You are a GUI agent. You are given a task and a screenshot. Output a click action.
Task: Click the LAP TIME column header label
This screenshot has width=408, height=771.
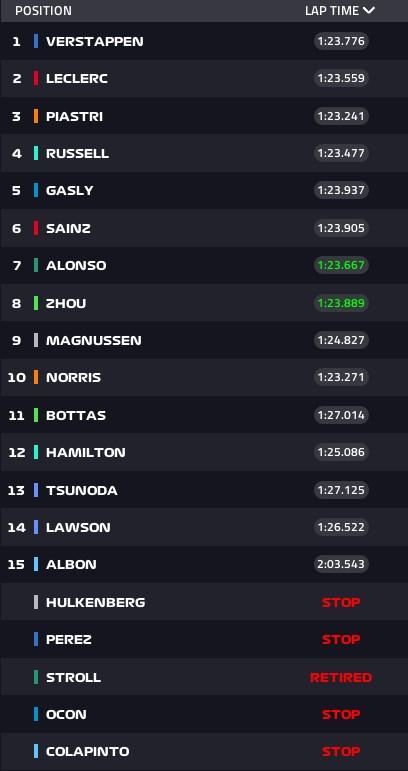[332, 10]
